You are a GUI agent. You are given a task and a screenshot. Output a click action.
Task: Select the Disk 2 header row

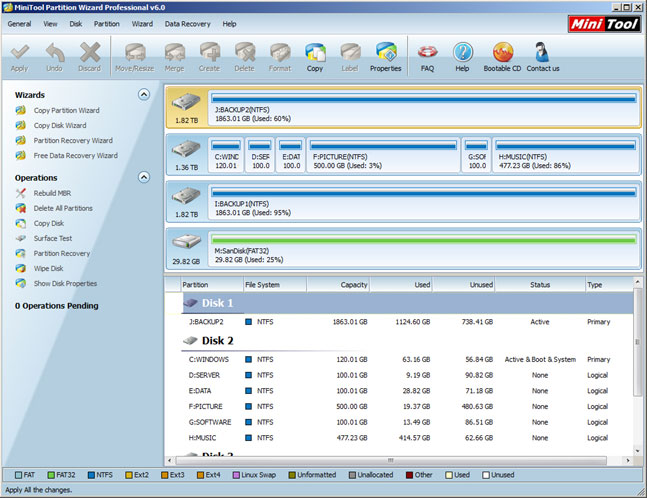click(407, 341)
